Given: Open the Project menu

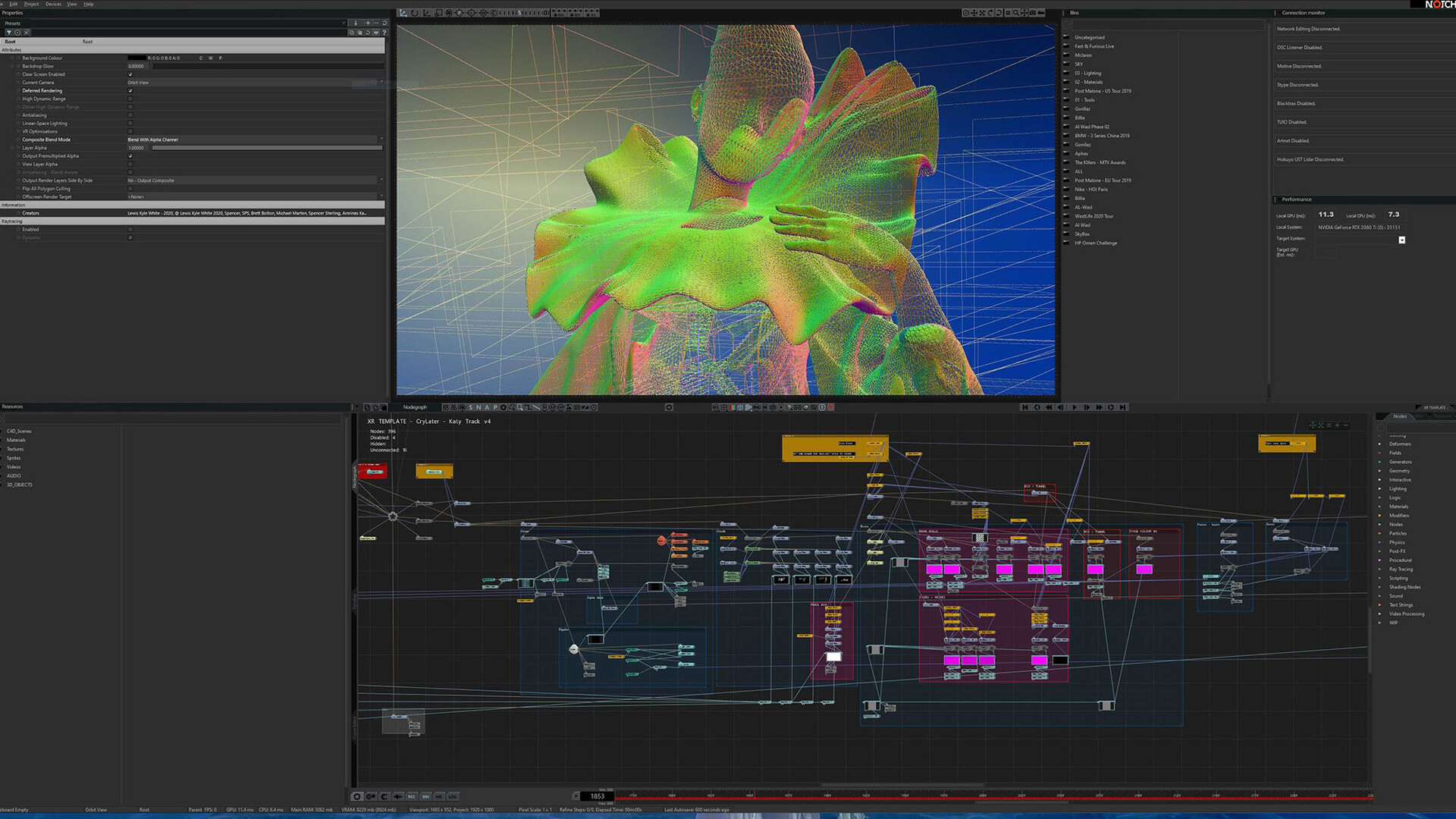Looking at the screenshot, I should [x=31, y=4].
